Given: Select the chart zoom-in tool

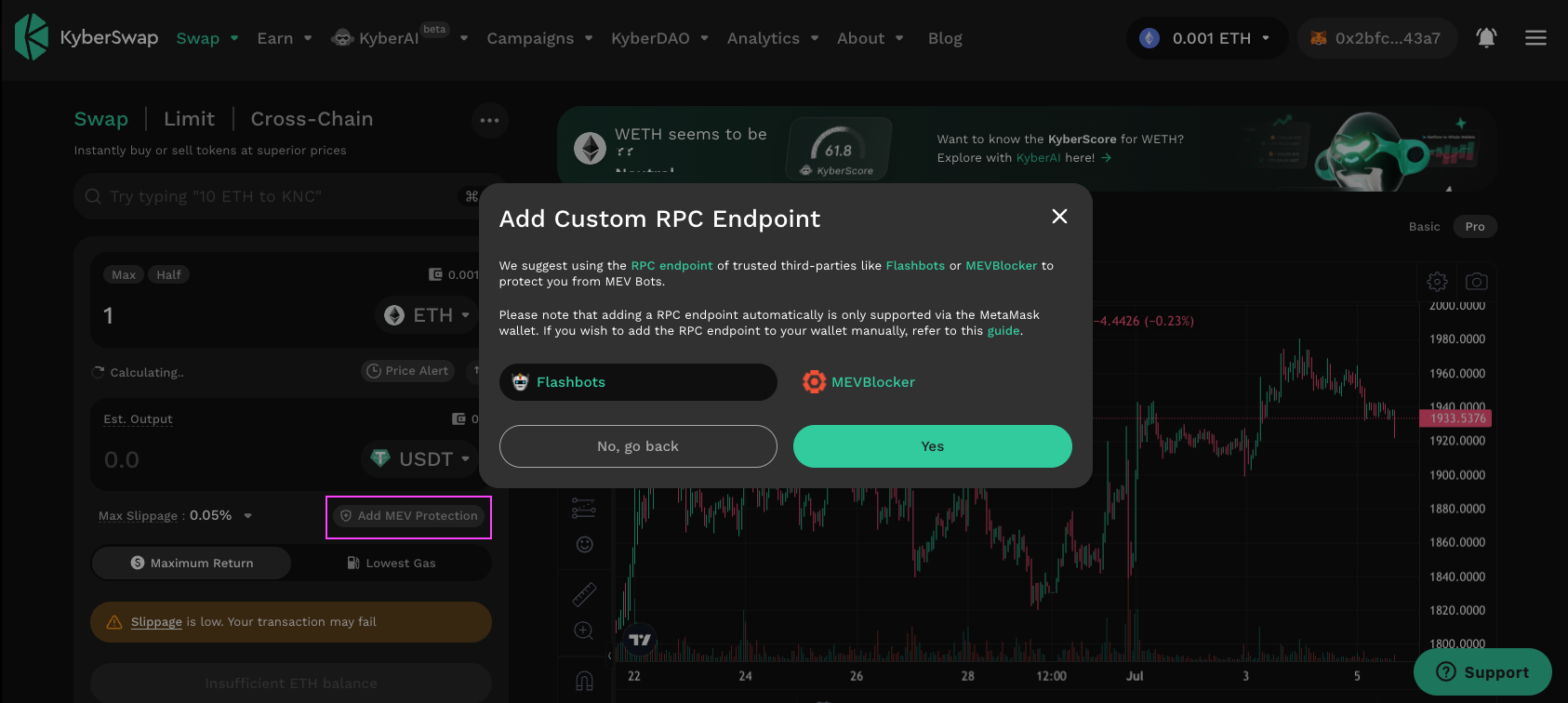Looking at the screenshot, I should [x=584, y=631].
